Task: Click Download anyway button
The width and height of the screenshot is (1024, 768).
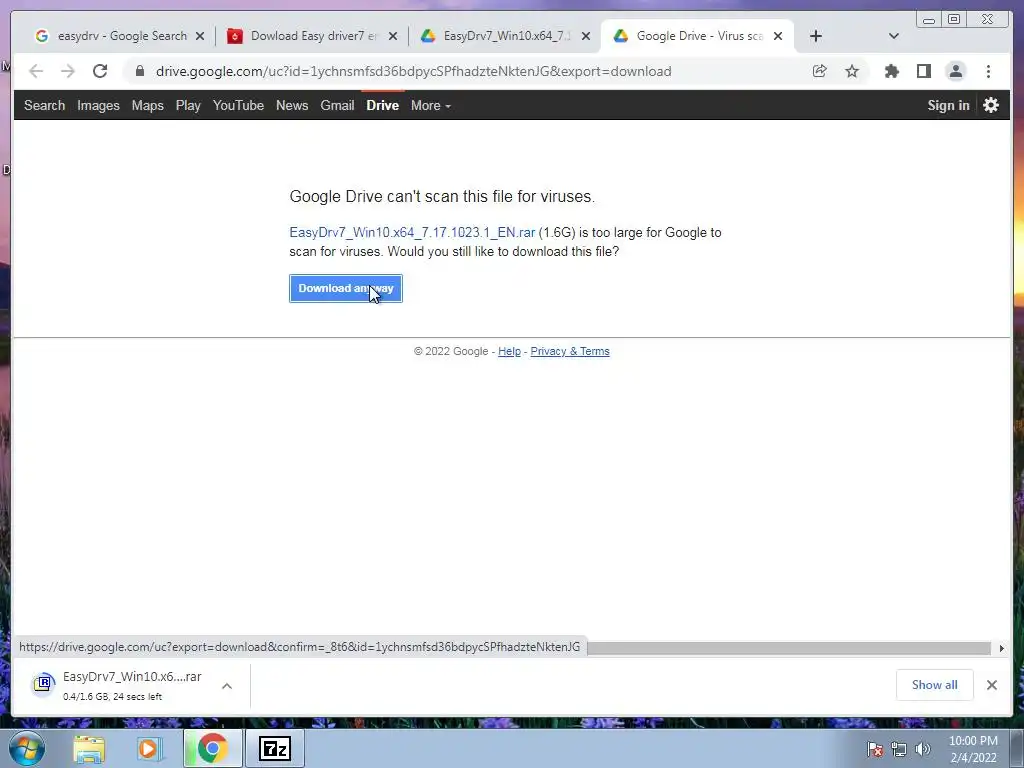Action: 346,289
